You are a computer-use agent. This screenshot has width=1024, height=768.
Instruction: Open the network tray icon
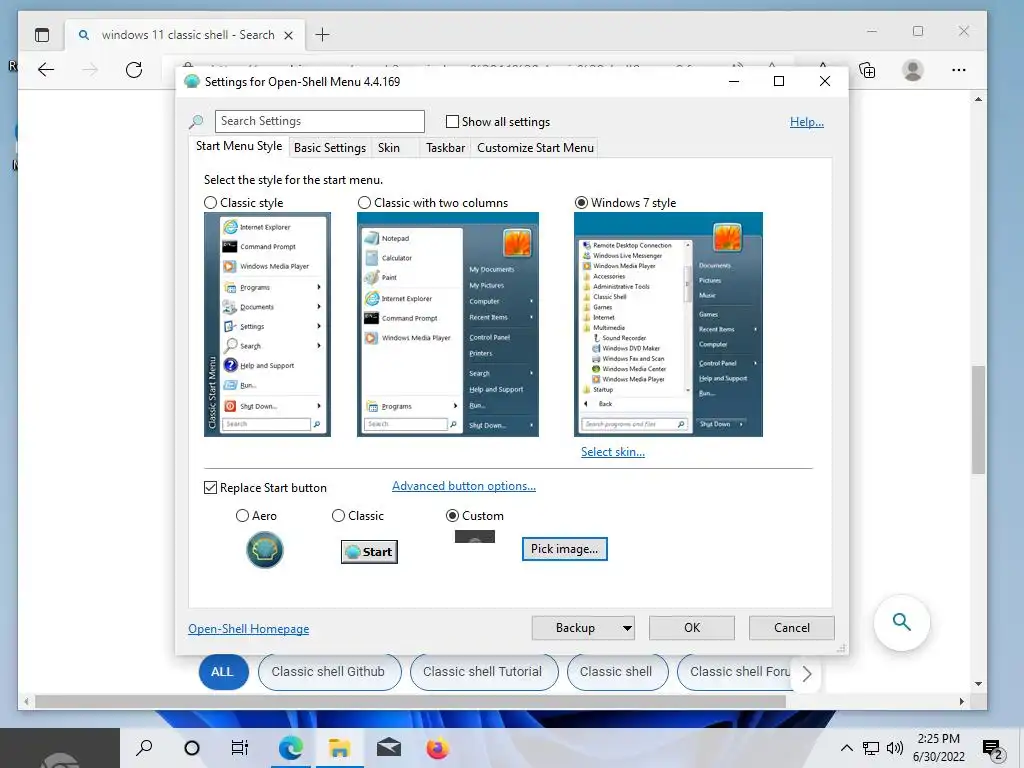click(x=871, y=748)
